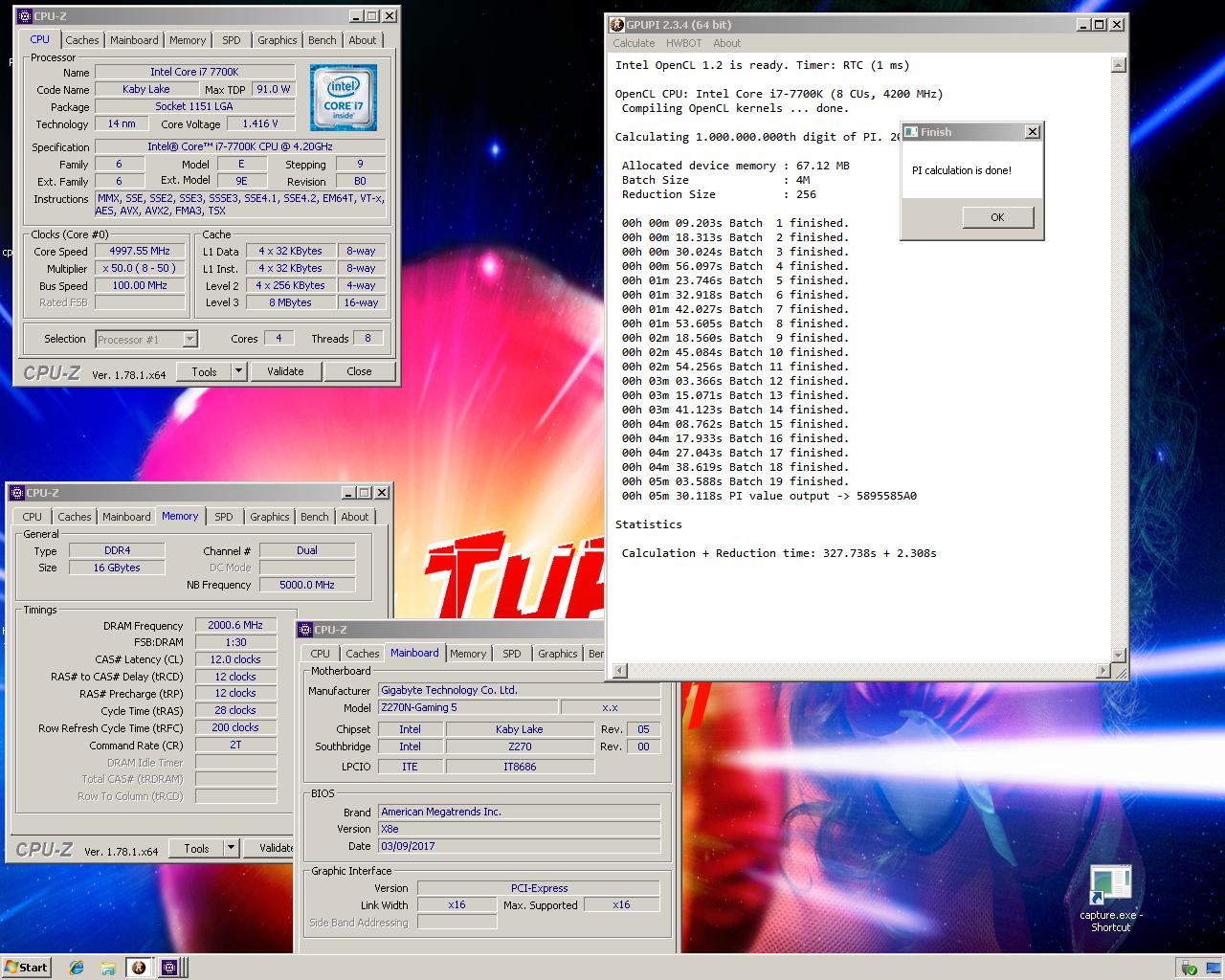
Task: Expand Tools dropdown arrow in top CPU-Z
Action: click(x=239, y=371)
